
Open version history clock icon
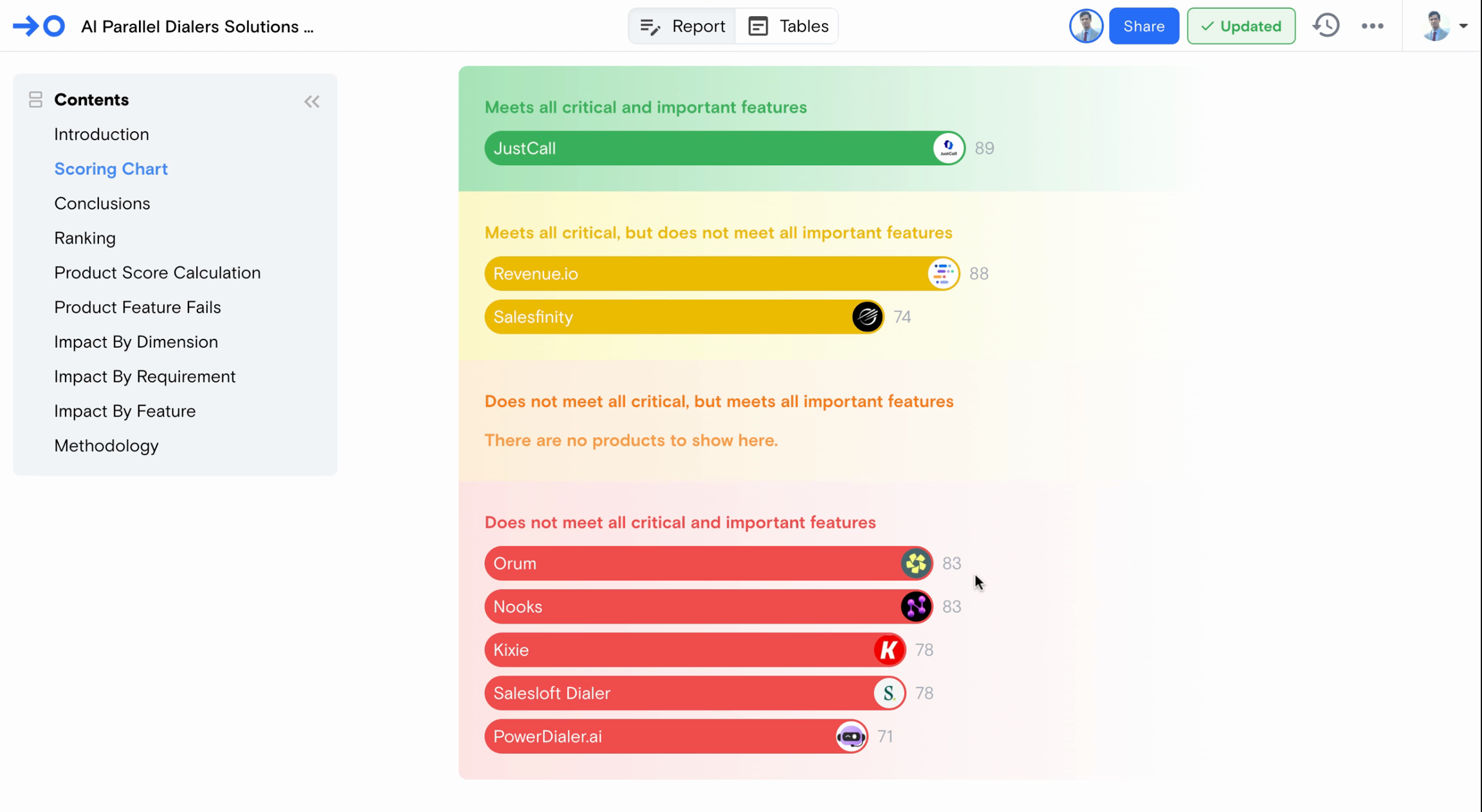(x=1326, y=26)
